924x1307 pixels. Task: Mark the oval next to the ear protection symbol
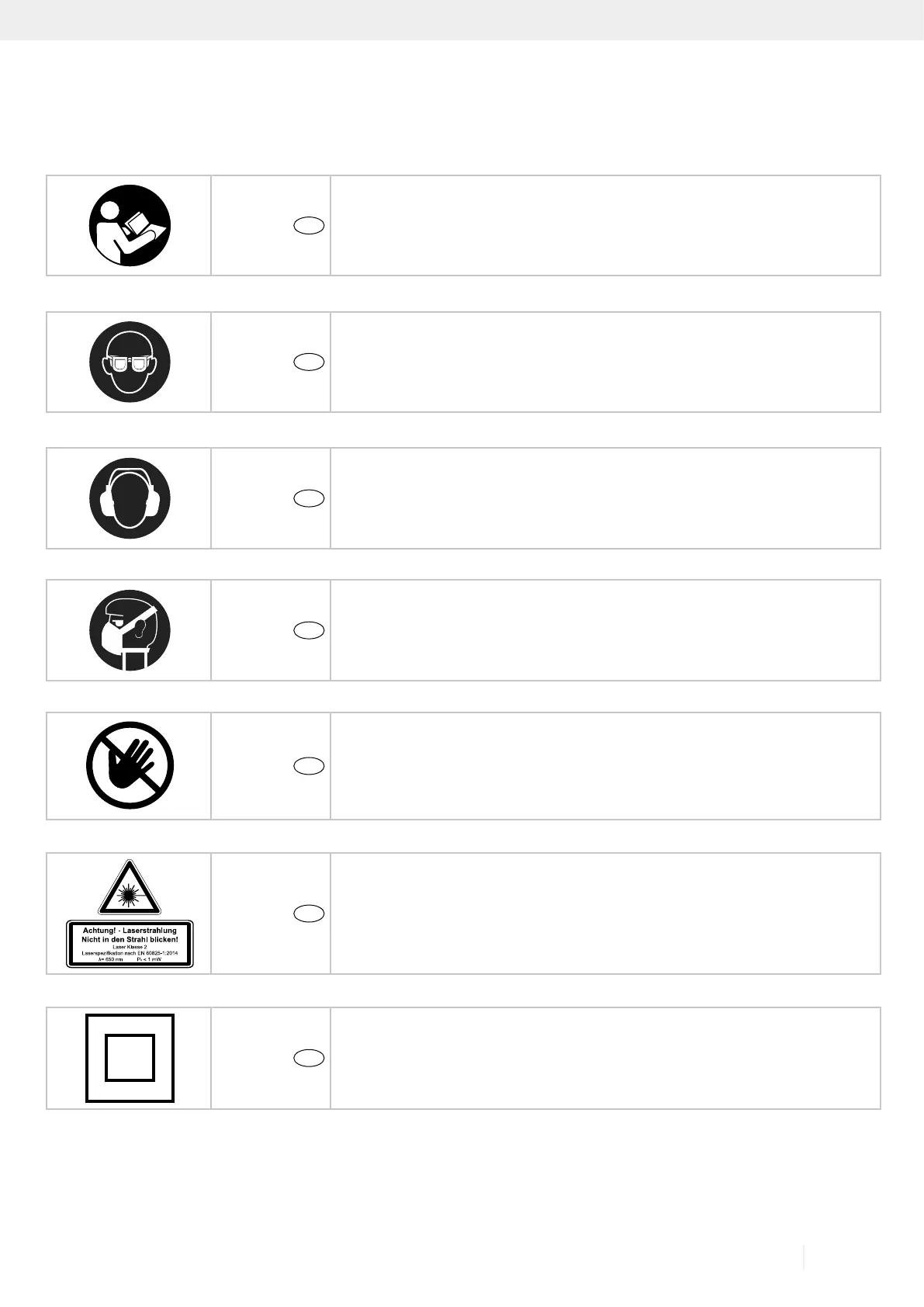(x=309, y=498)
